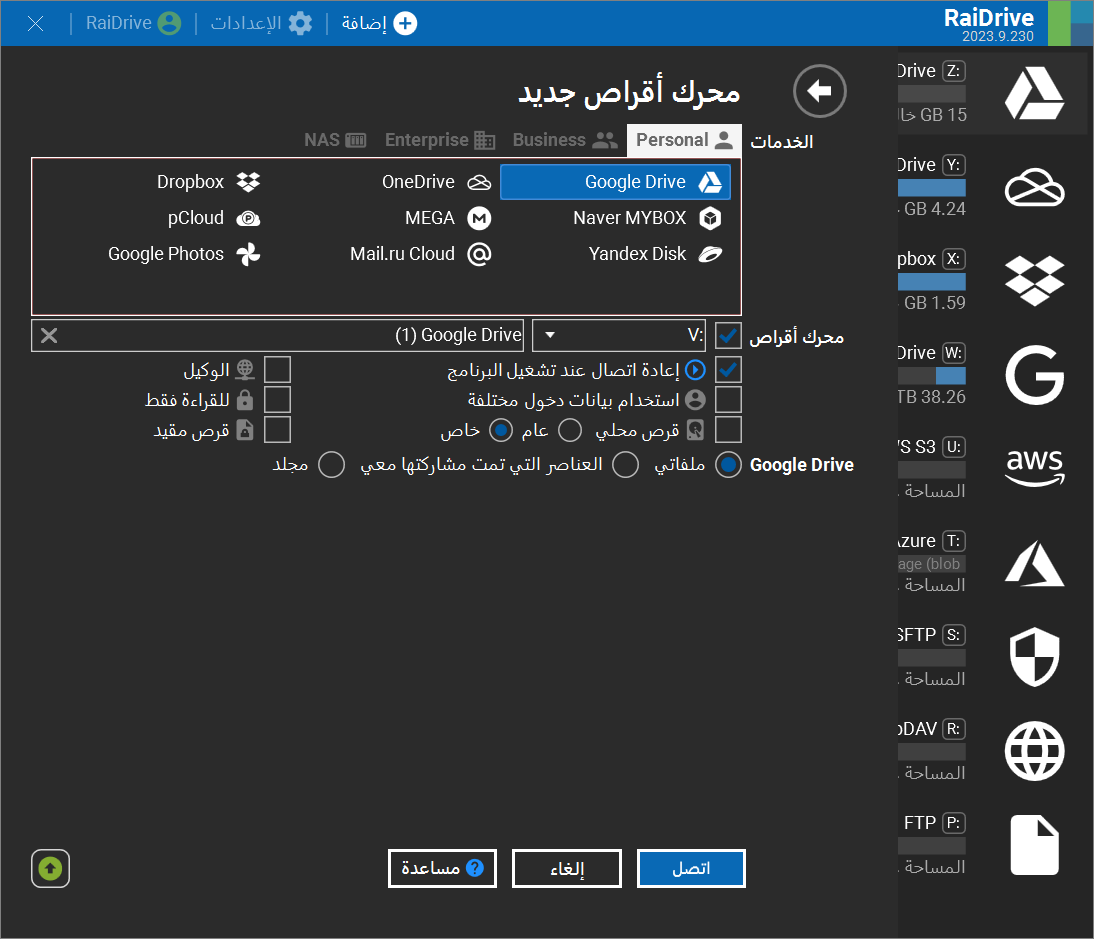Click the back arrow button
This screenshot has width=1094, height=939.
(x=820, y=91)
